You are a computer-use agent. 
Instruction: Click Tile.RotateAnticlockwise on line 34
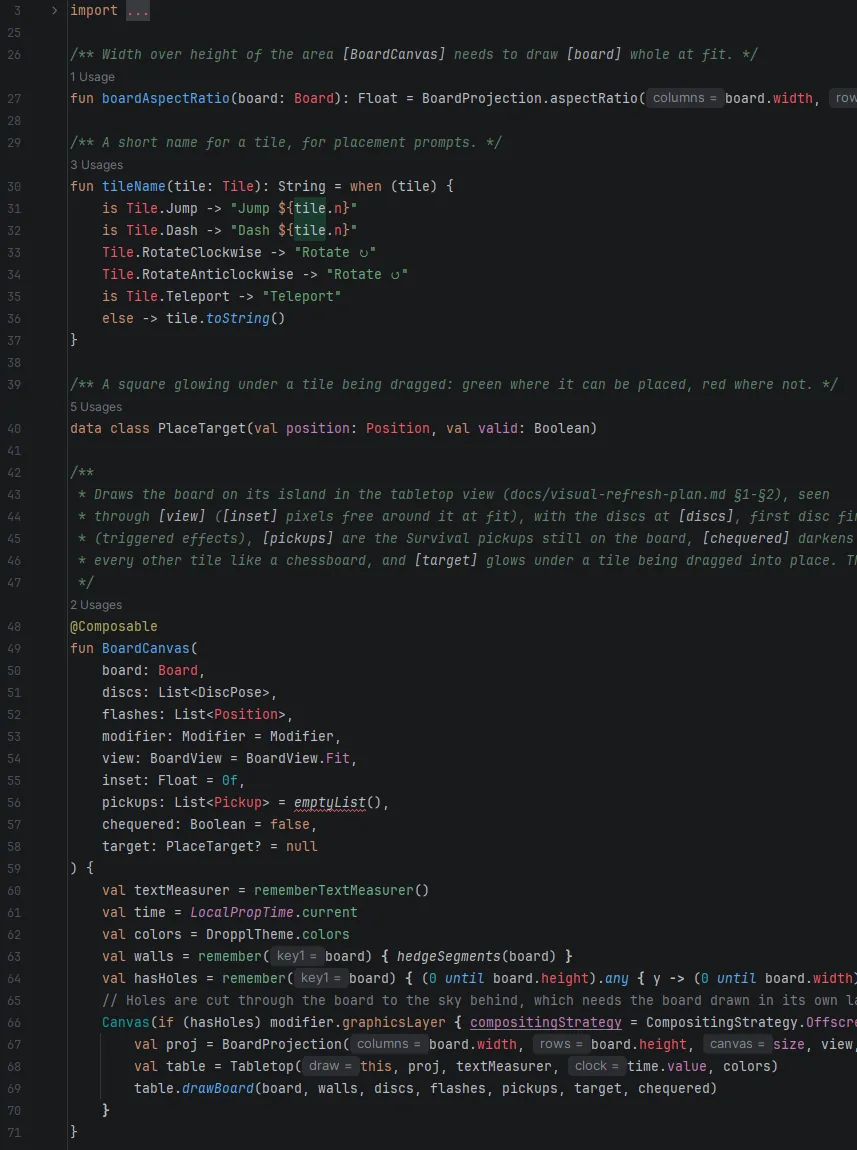click(198, 274)
